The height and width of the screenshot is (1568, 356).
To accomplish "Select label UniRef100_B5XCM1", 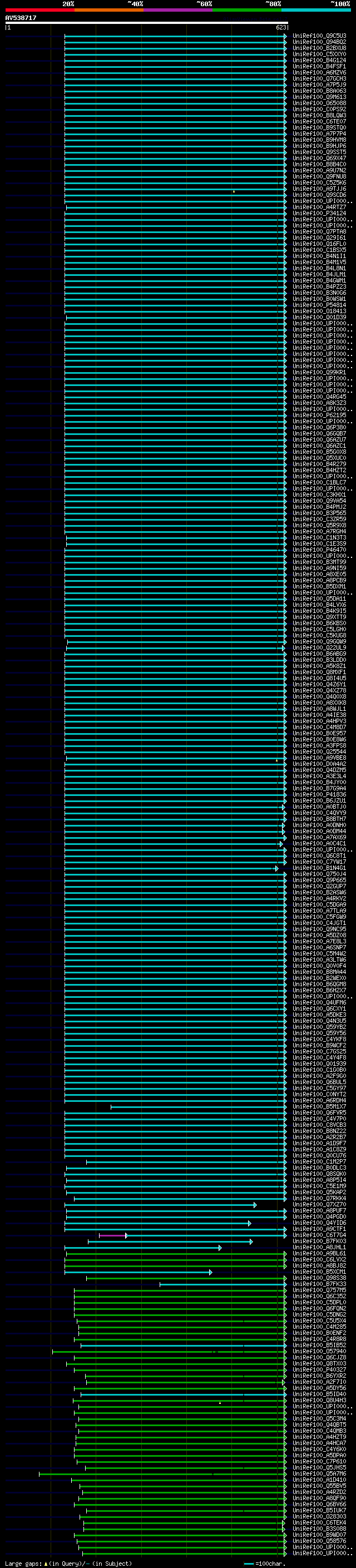I will click(x=319, y=1272).
